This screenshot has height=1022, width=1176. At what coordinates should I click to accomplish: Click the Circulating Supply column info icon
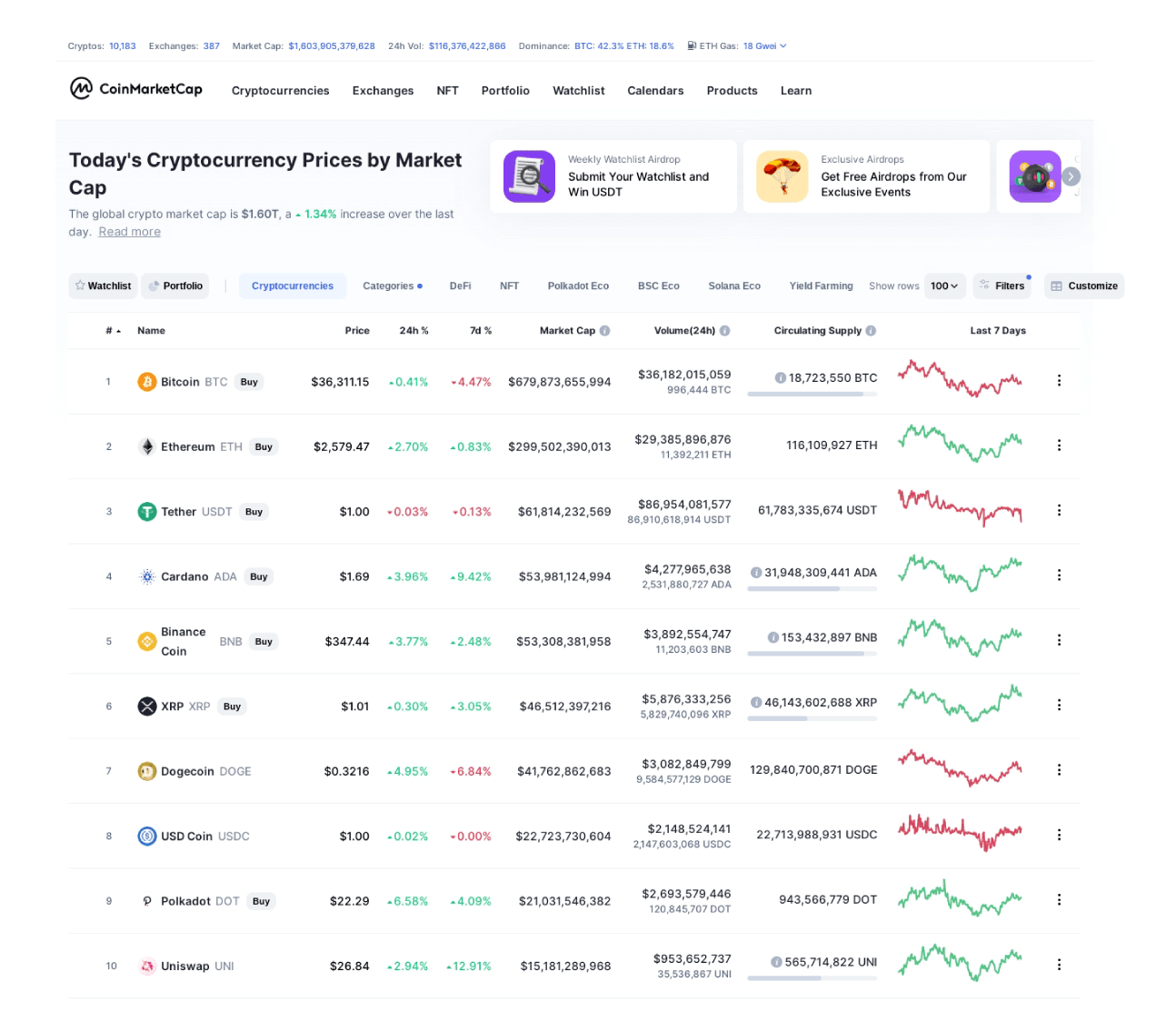pos(871,331)
